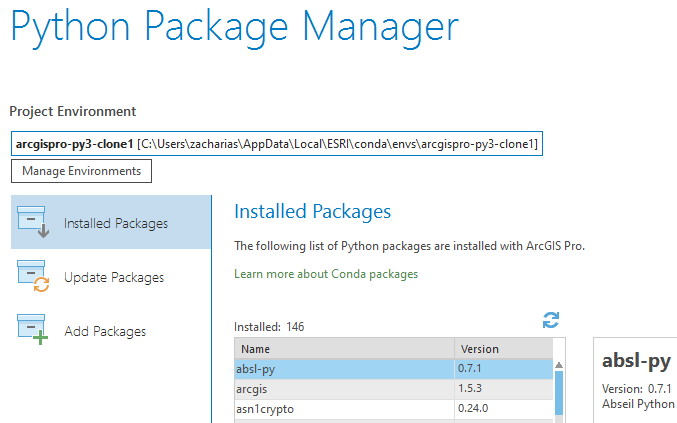Click the Project Environment label
Viewport: 677px width, 423px height.
click(x=73, y=111)
